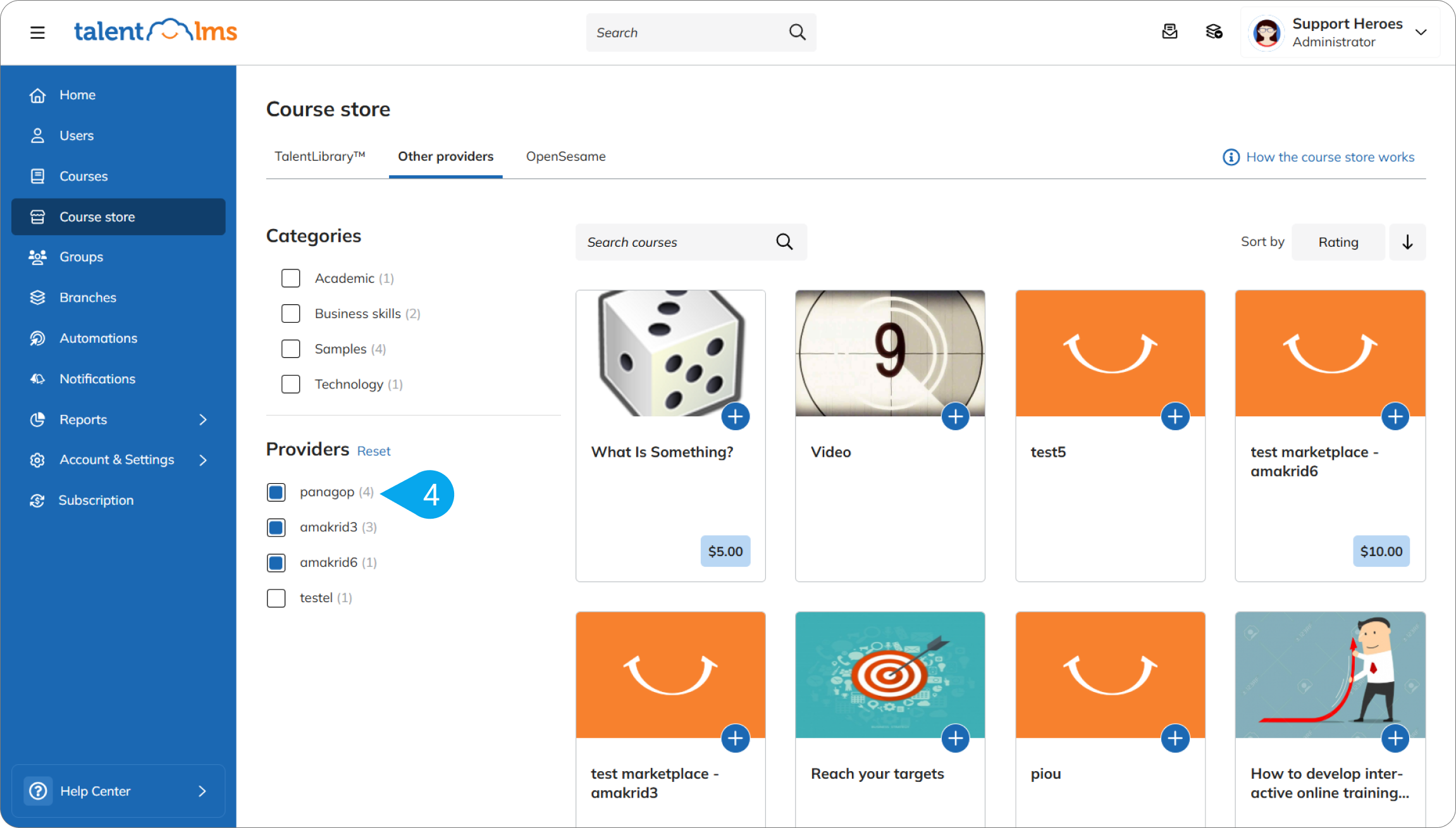1456x828 pixels.
Task: Open the hamburger menu icon
Action: point(37,32)
